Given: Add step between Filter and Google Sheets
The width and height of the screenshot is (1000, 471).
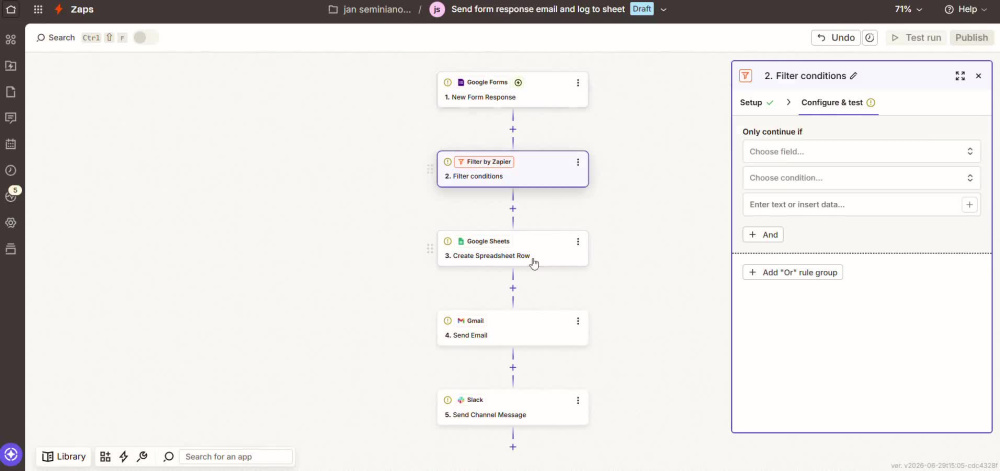Looking at the screenshot, I should (x=513, y=208).
